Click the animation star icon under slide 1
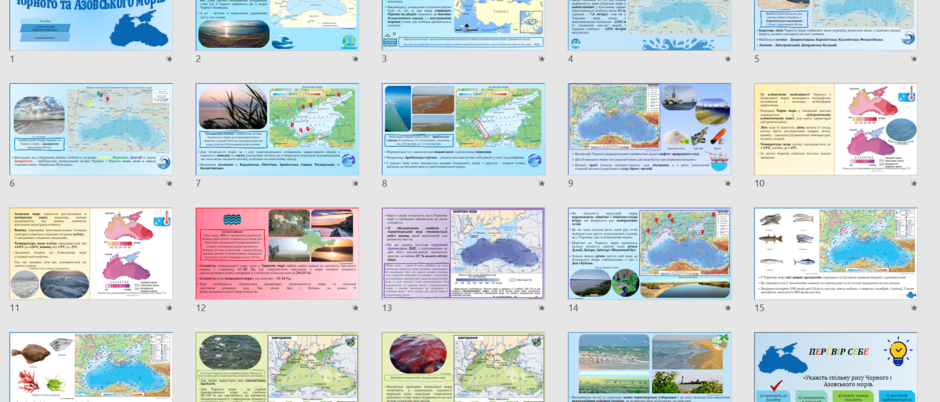The width and height of the screenshot is (940, 402). 170,59
